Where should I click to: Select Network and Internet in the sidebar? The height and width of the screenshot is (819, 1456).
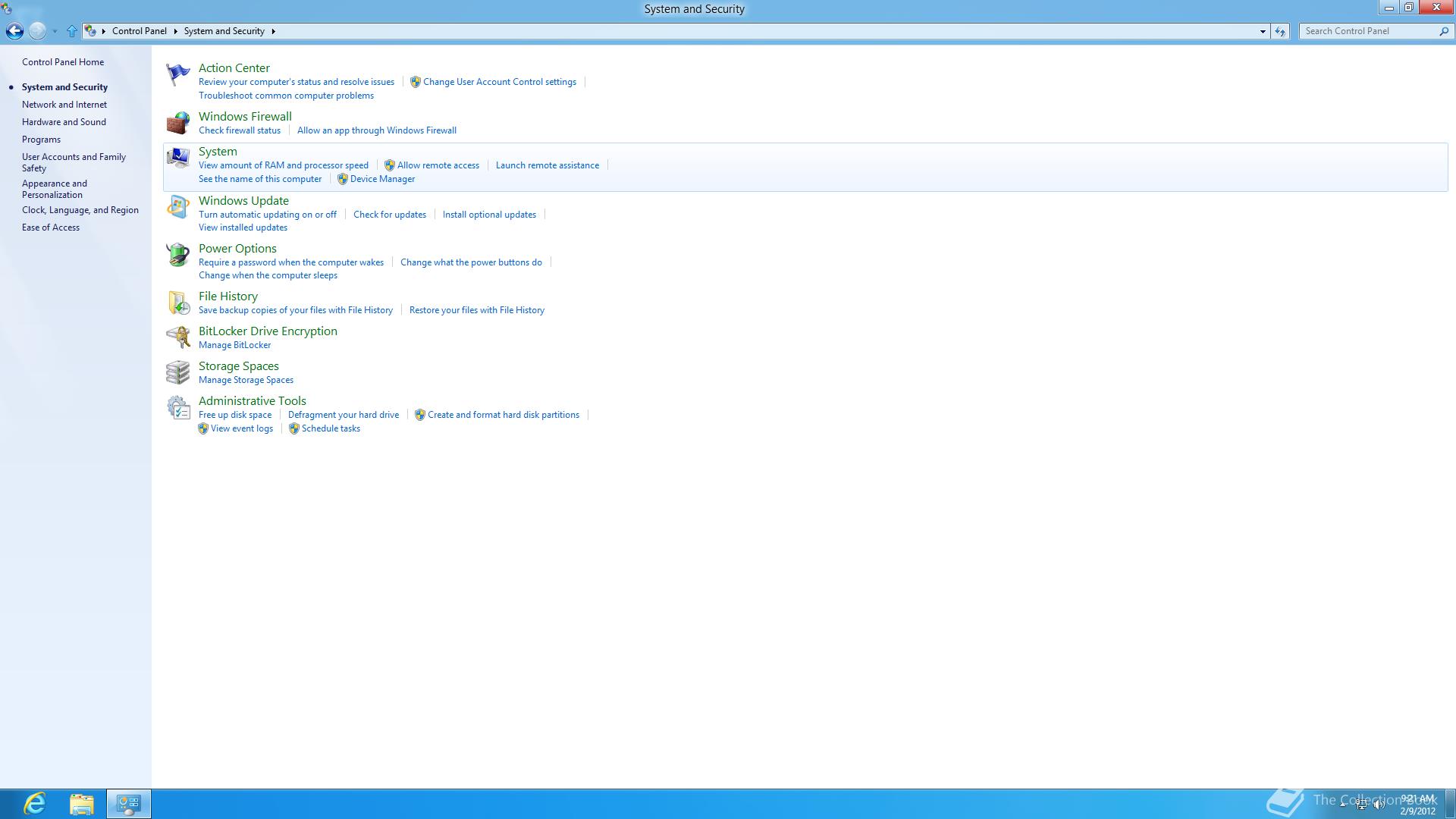(64, 105)
